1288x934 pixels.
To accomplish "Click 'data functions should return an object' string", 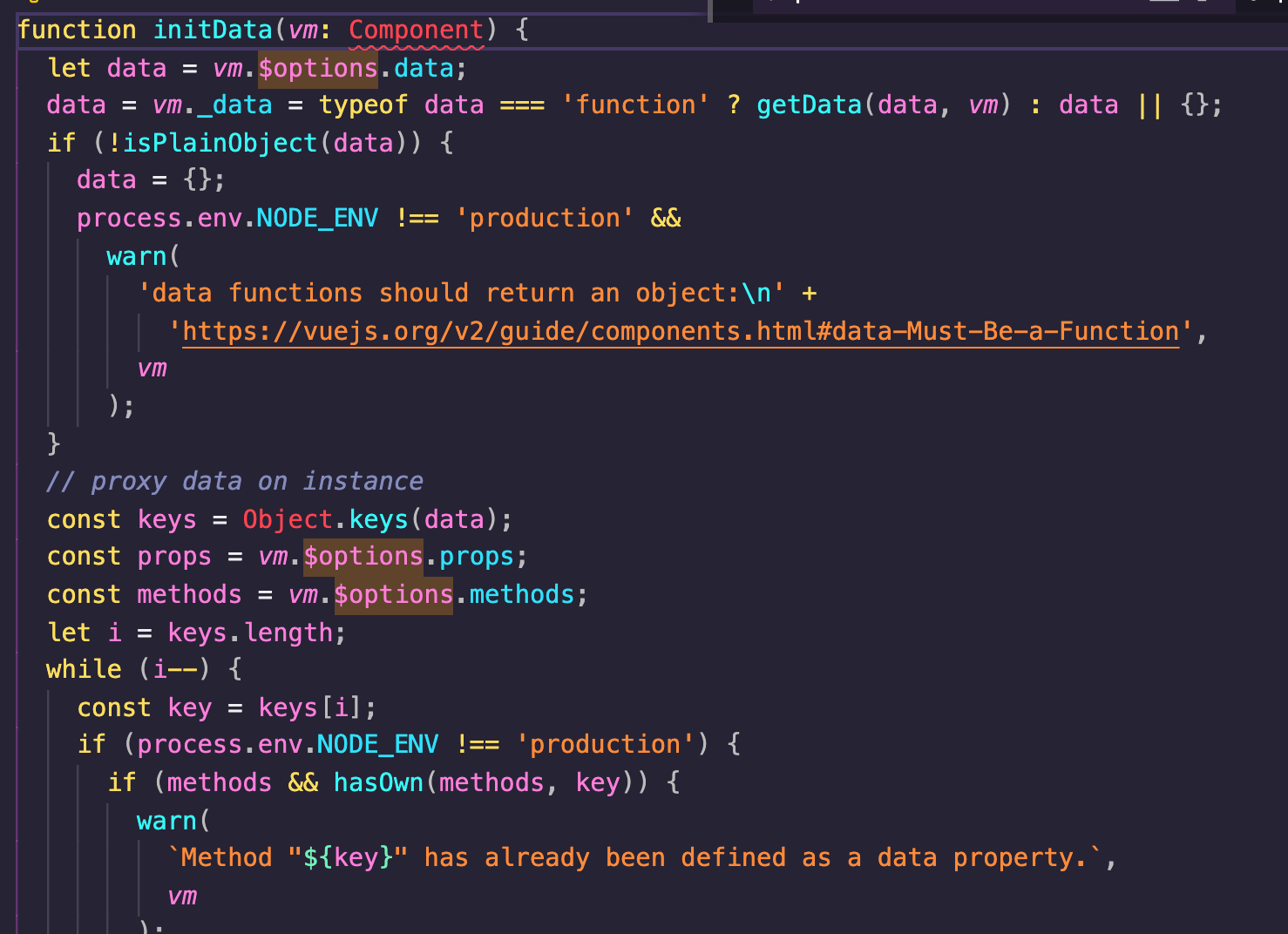I will click(x=462, y=293).
